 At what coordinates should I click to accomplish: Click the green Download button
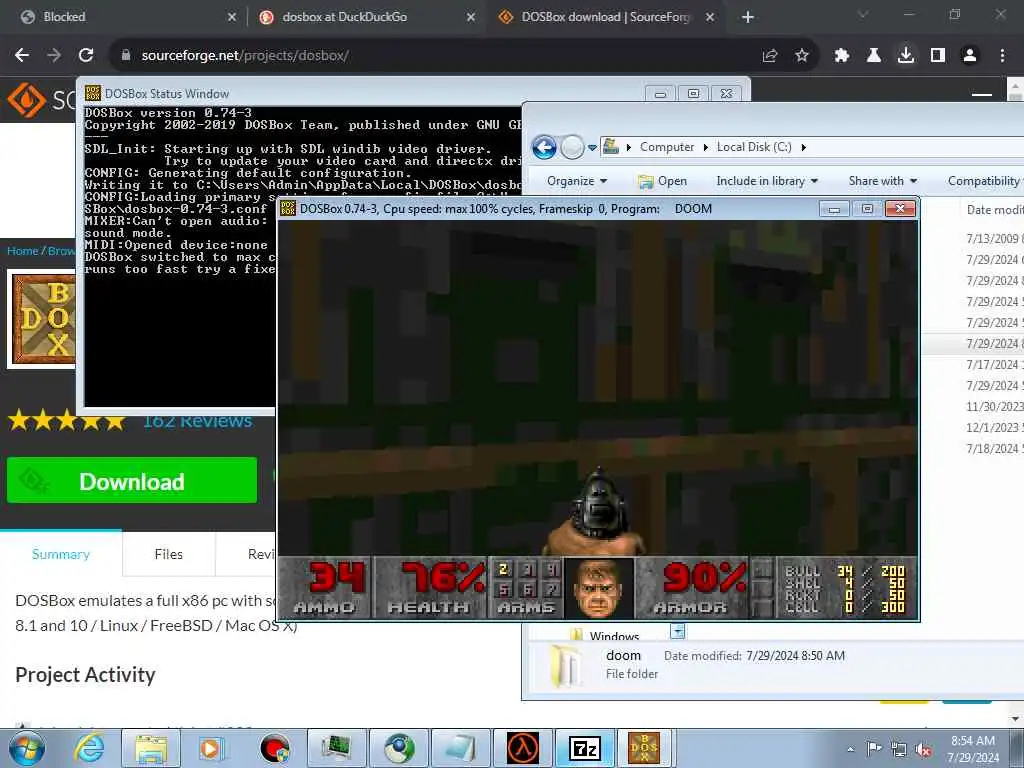tap(132, 481)
